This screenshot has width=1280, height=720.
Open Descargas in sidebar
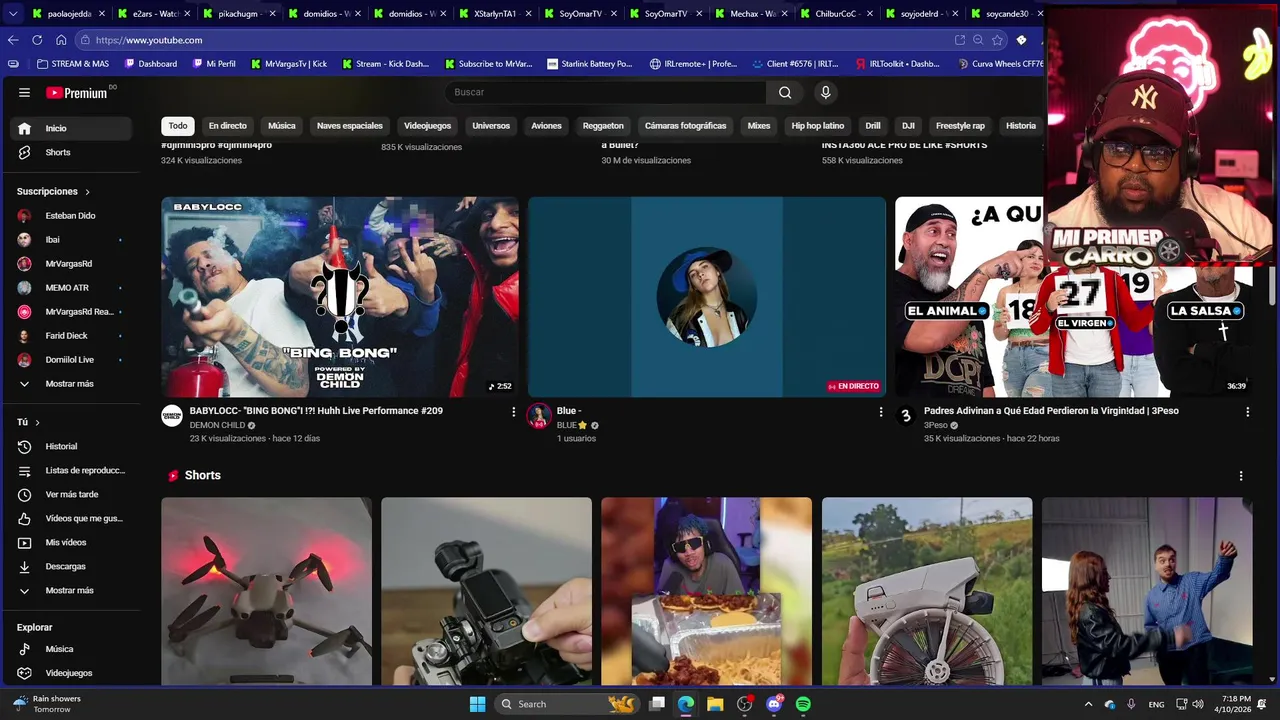[71, 566]
